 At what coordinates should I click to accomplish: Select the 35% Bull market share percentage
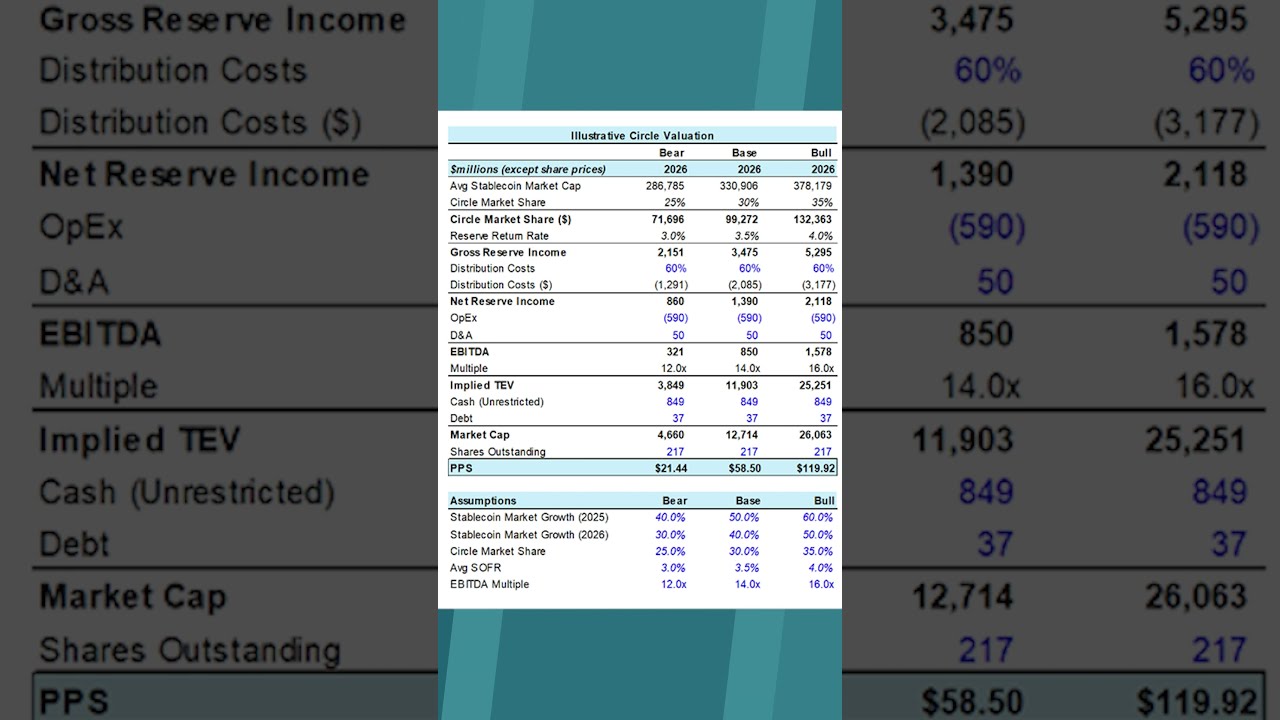click(822, 202)
